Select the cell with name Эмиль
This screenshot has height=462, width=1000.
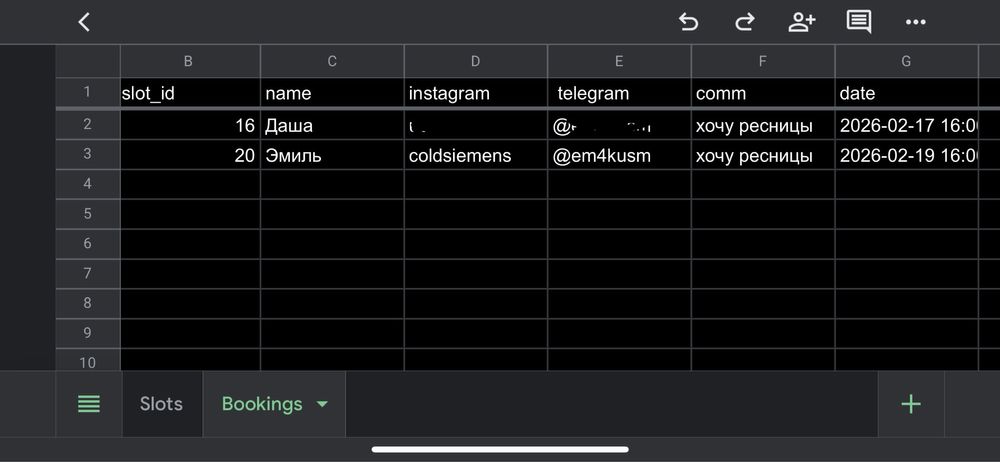tap(332, 156)
